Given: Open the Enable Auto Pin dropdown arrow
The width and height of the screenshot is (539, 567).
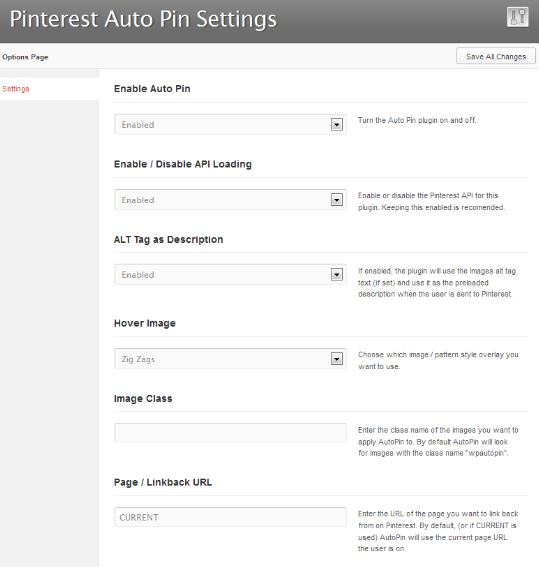Looking at the screenshot, I should tap(337, 125).
